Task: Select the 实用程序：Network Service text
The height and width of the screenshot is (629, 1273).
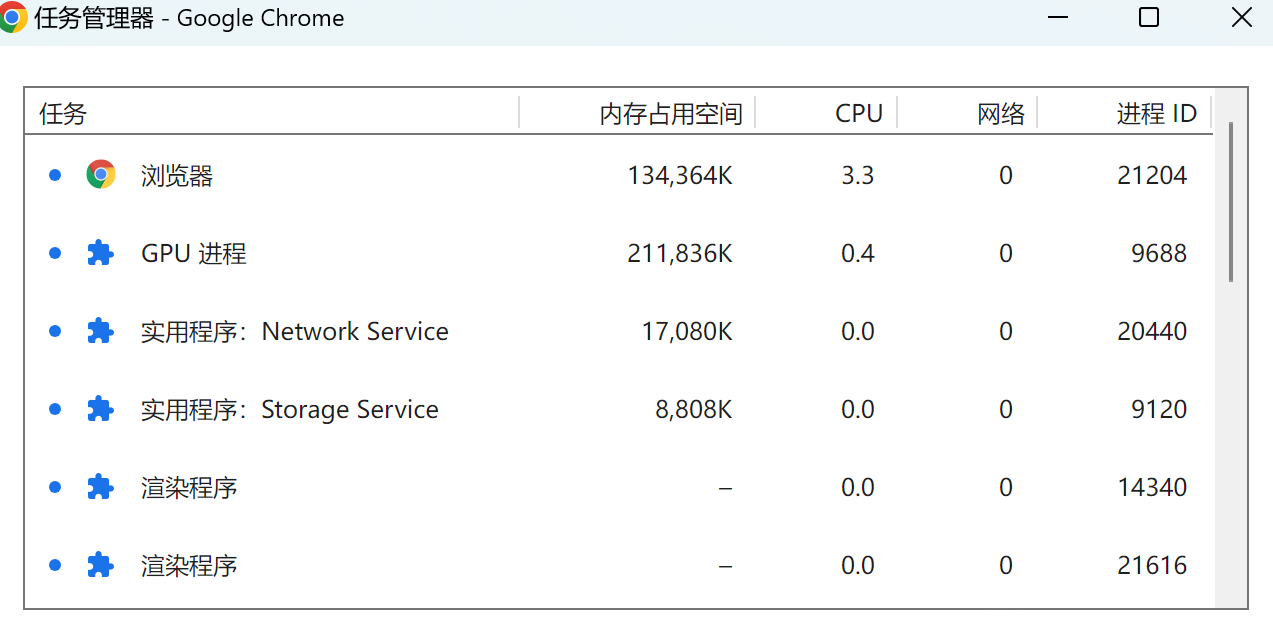Action: [295, 332]
